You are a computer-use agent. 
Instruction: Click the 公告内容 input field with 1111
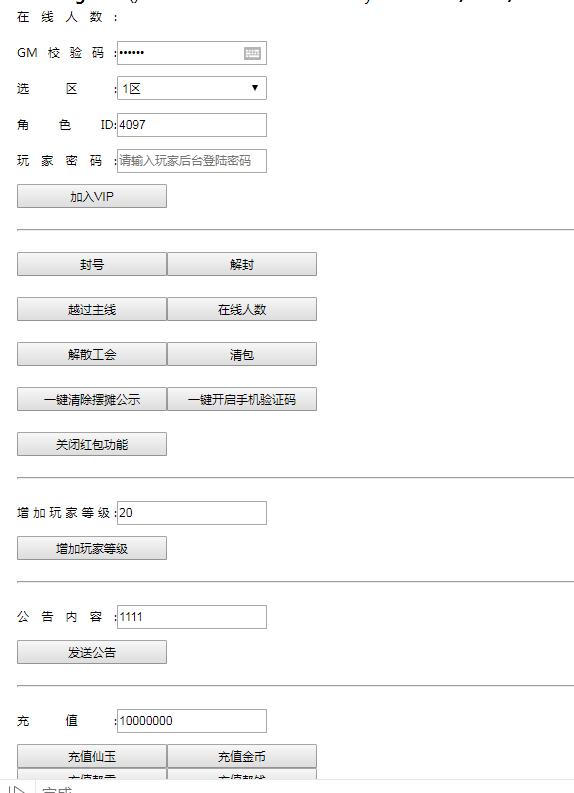pos(192,617)
